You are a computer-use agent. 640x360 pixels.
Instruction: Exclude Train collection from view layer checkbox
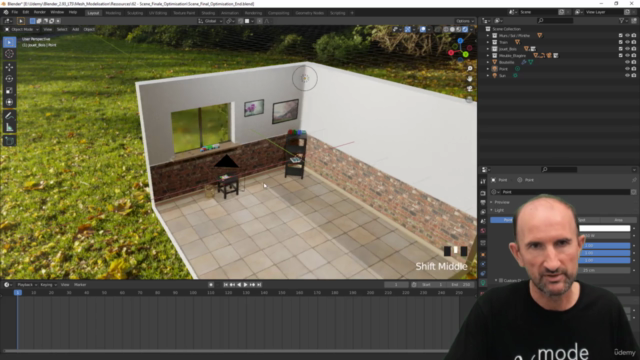coord(621,42)
